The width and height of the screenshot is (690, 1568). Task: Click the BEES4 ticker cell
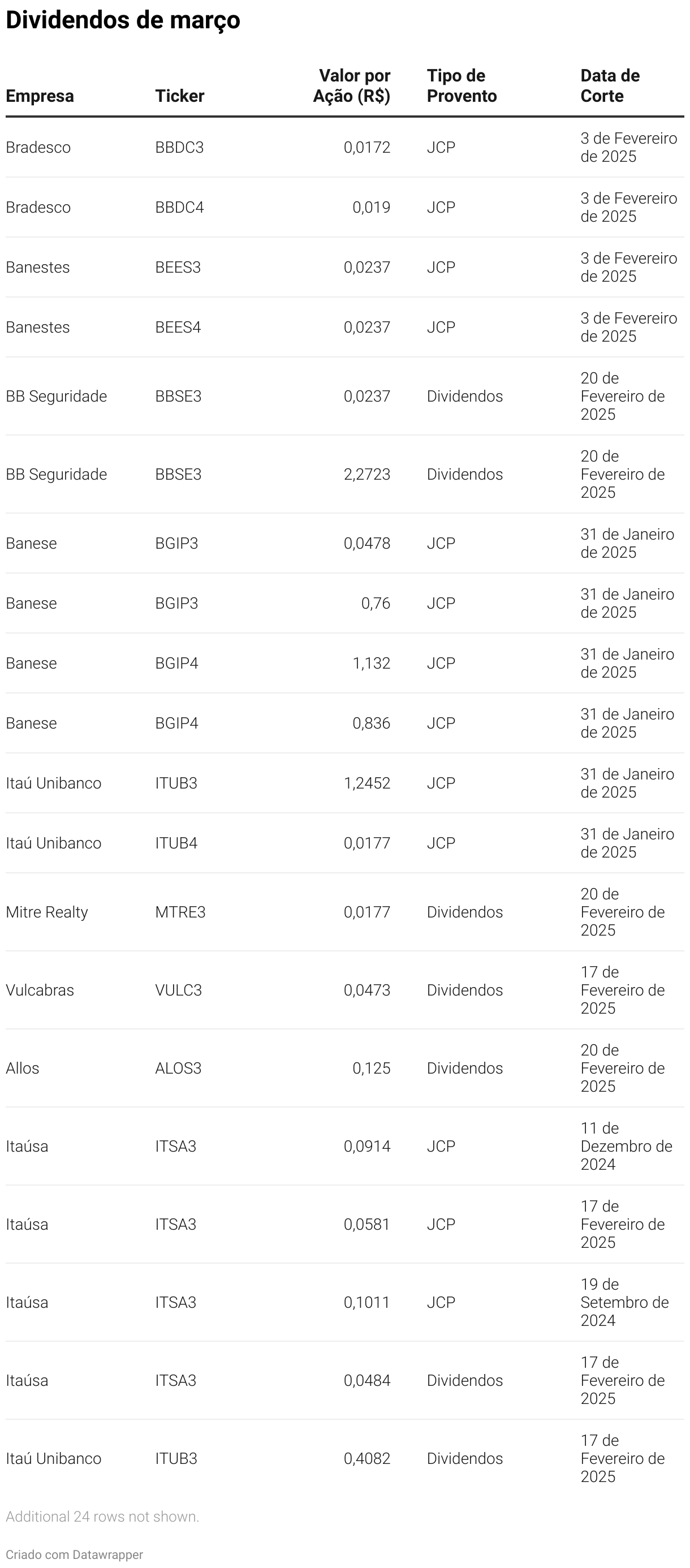click(178, 328)
